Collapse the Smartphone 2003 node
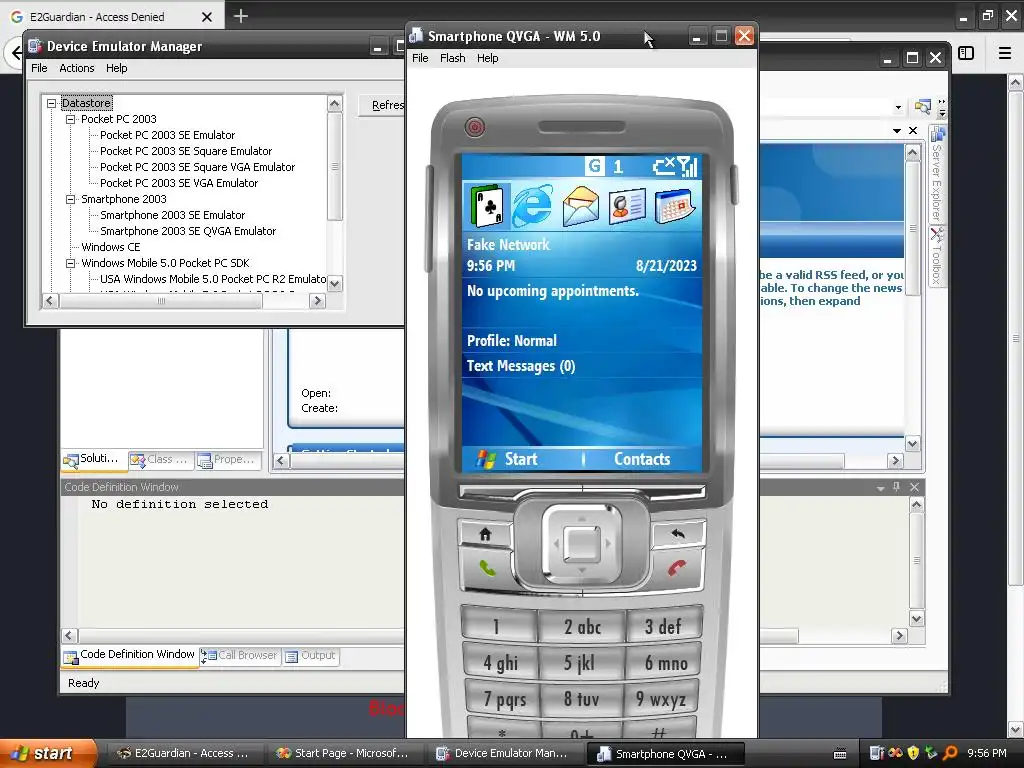This screenshot has height=768, width=1024. click(71, 199)
